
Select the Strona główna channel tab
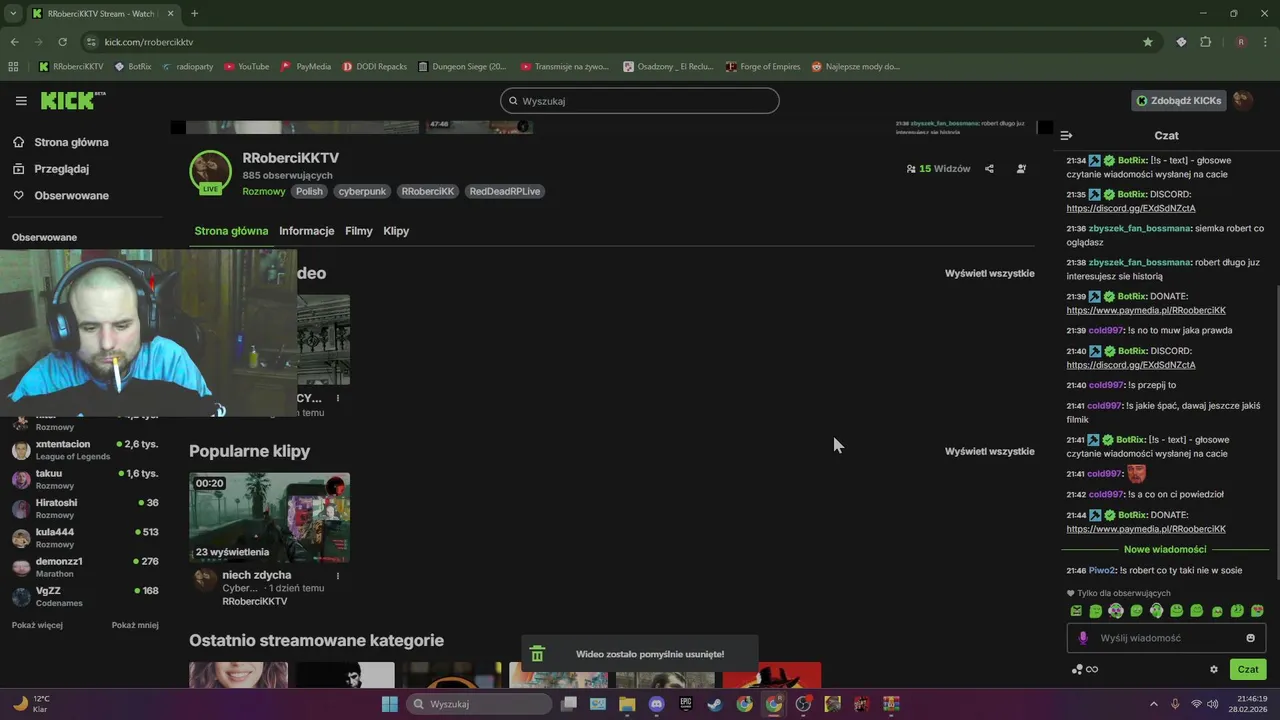(231, 231)
